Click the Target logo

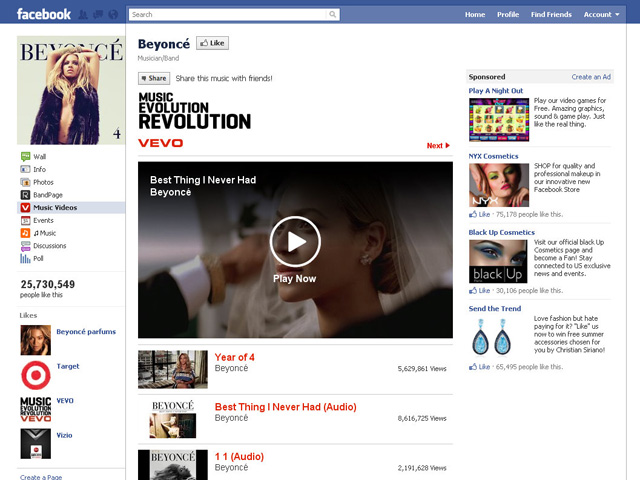coord(36,375)
